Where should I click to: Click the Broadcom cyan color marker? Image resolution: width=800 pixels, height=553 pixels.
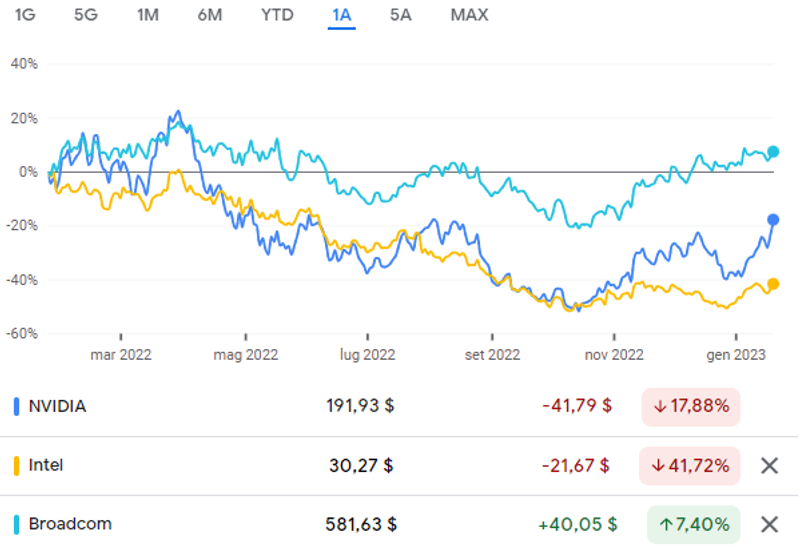[x=16, y=524]
